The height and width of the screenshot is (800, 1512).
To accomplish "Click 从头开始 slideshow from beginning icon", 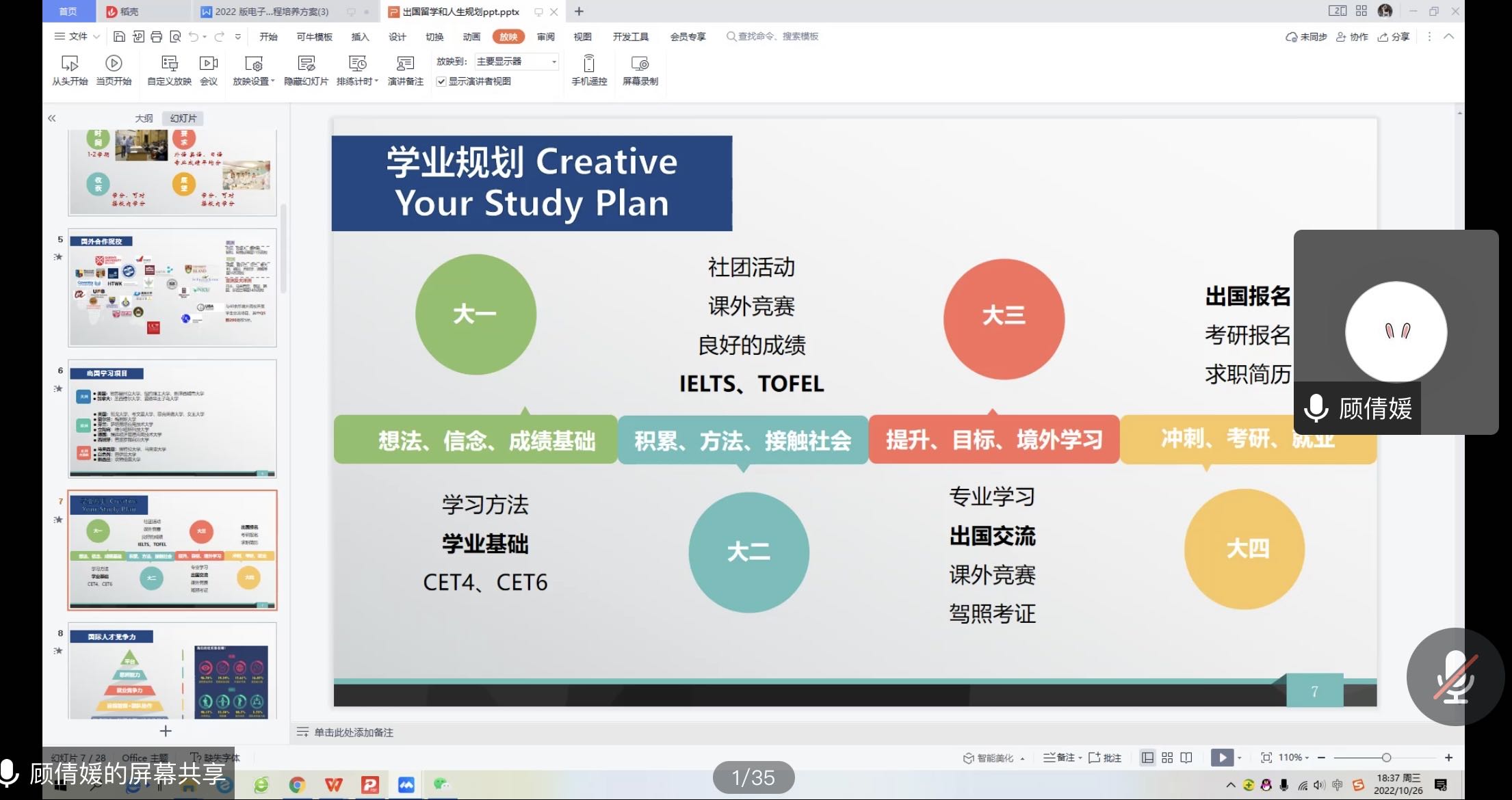I will point(69,64).
